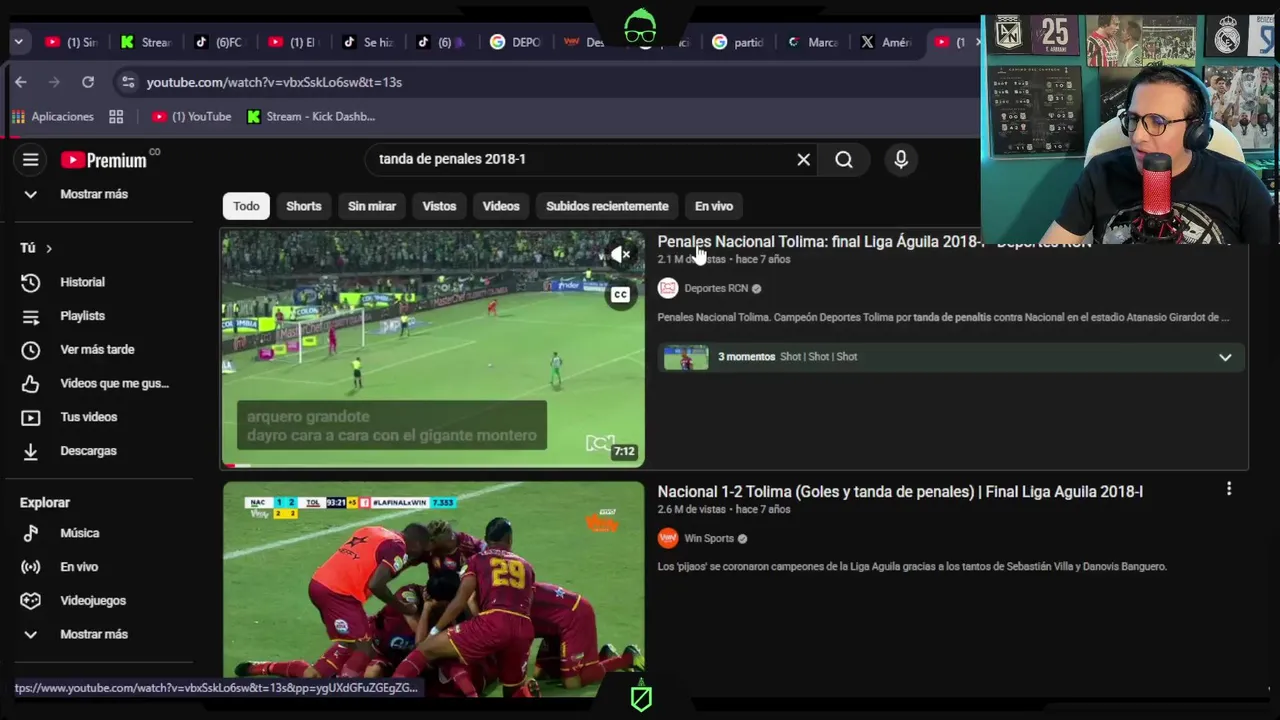Clear the search box with X
Screen dimensions: 1280x720
[803, 160]
